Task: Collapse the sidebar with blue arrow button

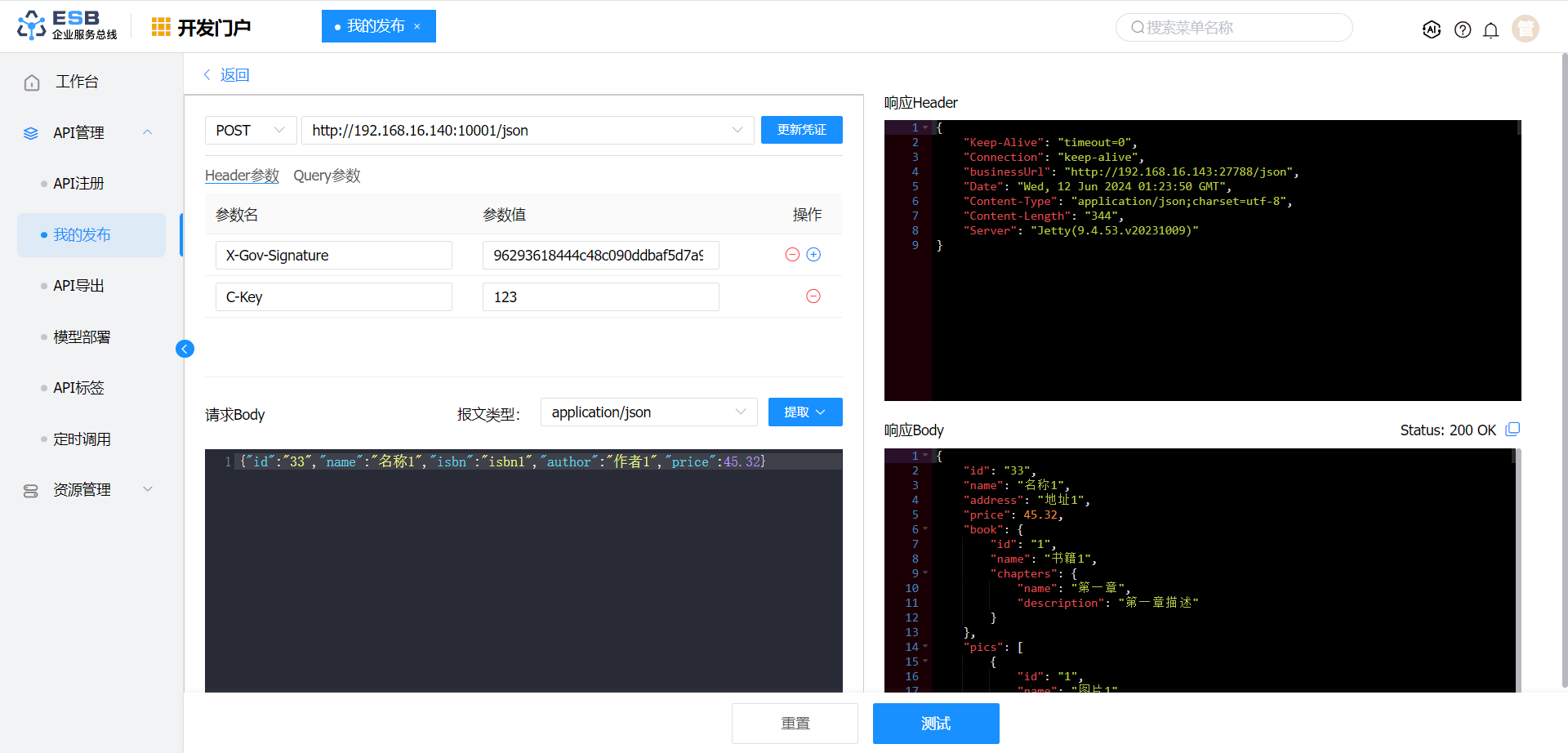Action: click(x=185, y=349)
